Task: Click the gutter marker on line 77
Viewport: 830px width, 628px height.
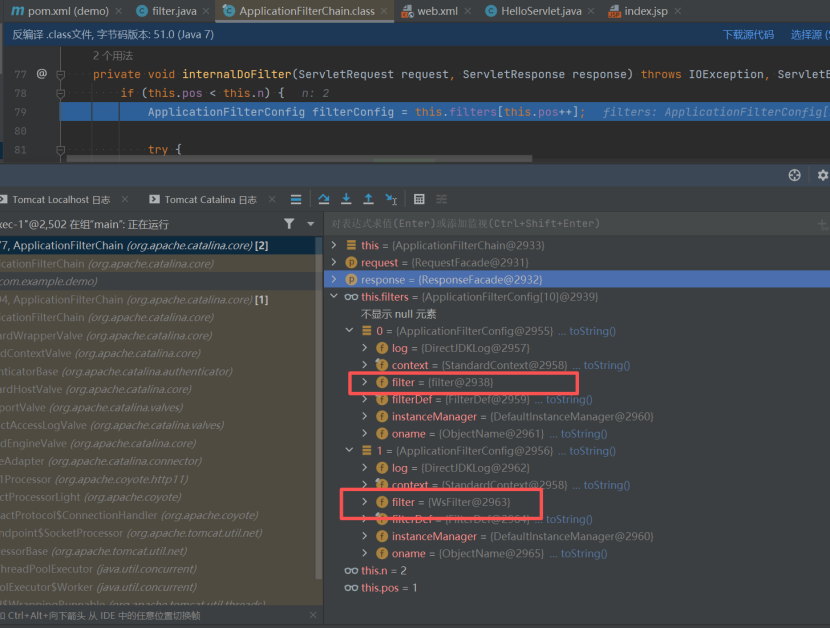Action: click(41, 74)
